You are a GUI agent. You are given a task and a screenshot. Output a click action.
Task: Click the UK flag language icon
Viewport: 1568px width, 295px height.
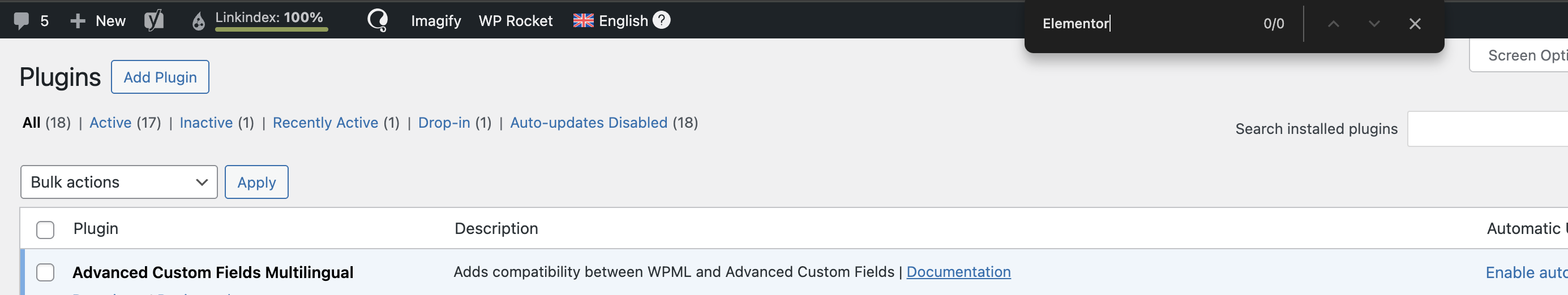click(583, 21)
